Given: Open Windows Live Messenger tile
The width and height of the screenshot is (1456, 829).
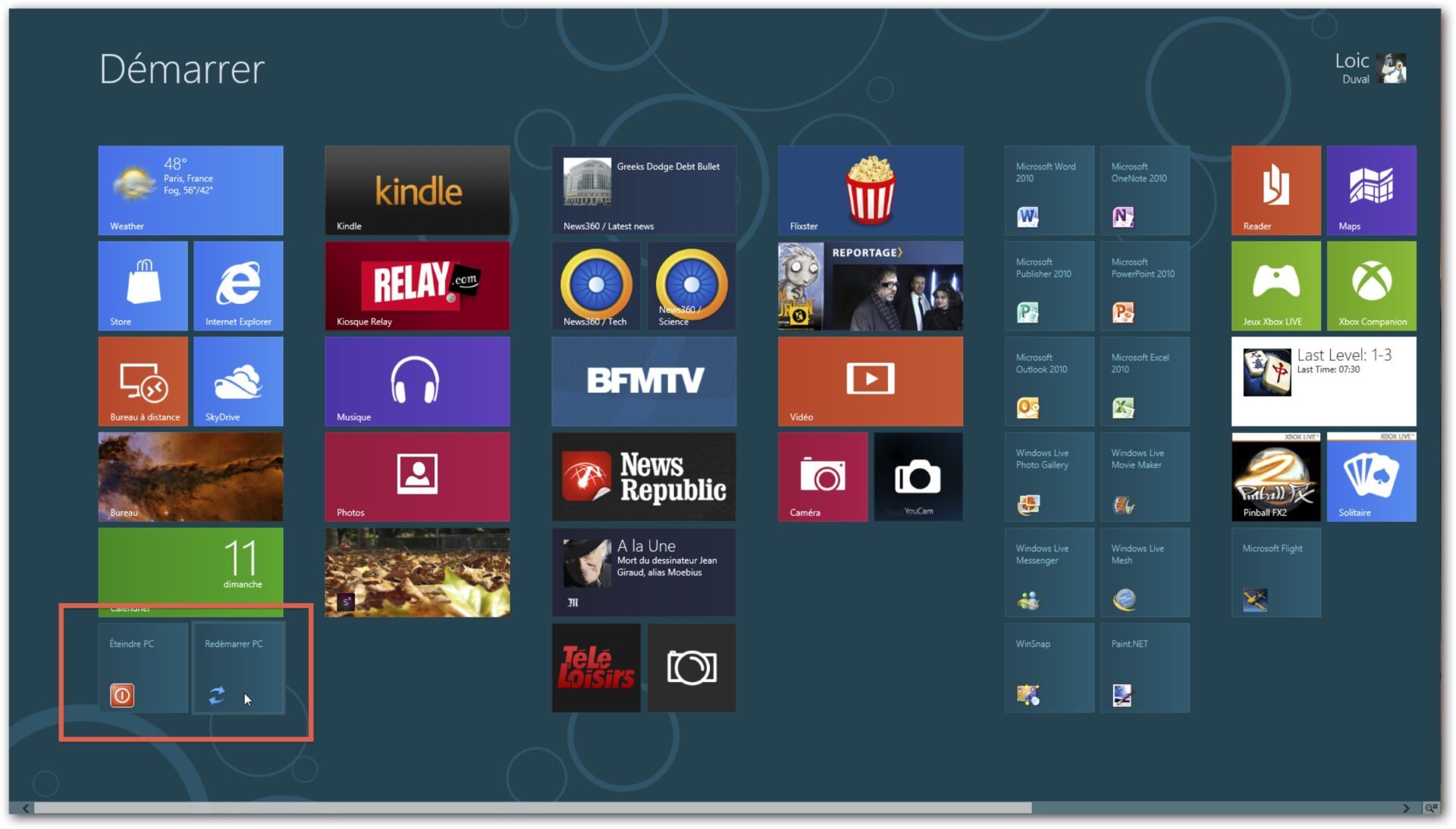Looking at the screenshot, I should click(x=1050, y=573).
